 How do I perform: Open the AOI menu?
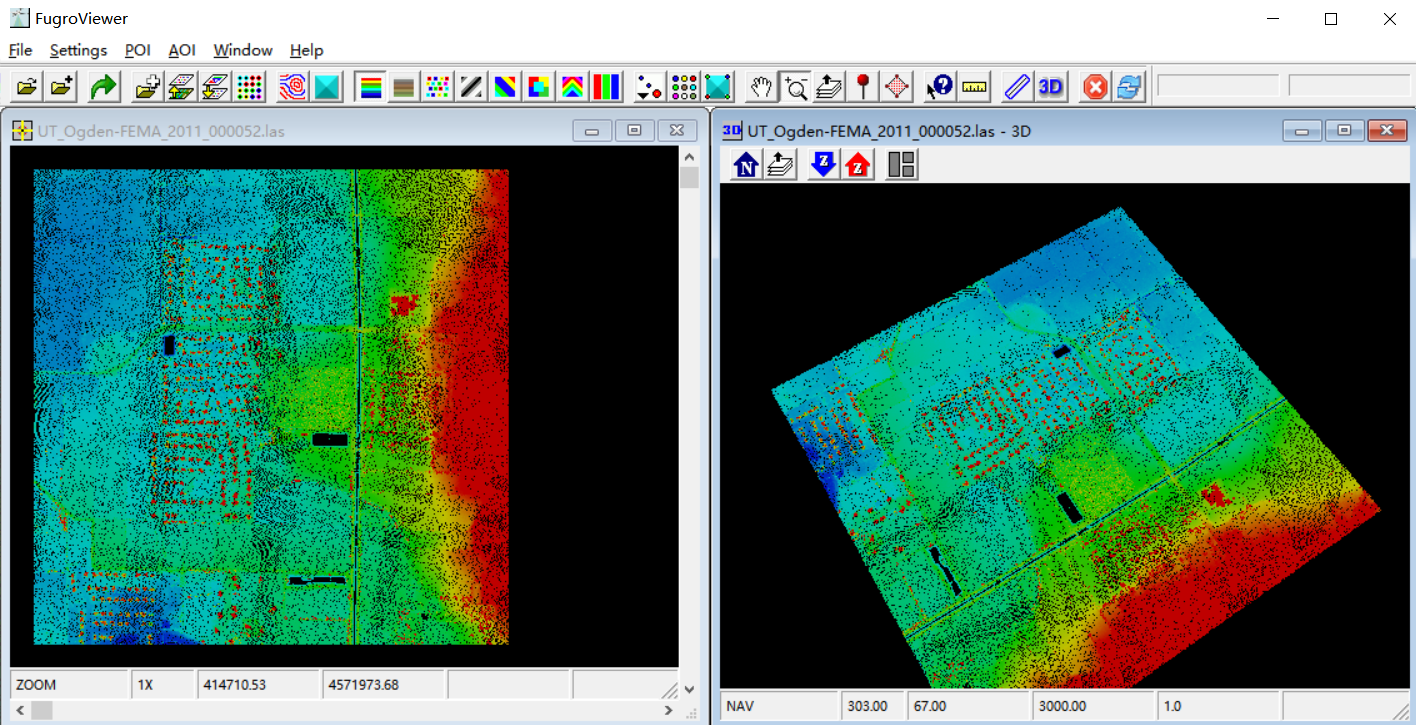[x=182, y=50]
